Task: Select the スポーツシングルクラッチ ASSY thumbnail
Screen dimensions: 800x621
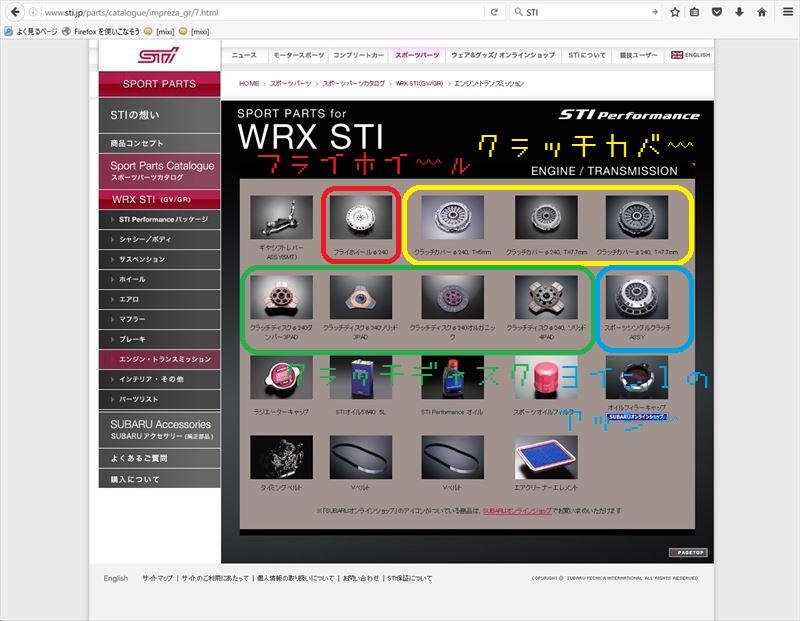Action: [x=637, y=297]
